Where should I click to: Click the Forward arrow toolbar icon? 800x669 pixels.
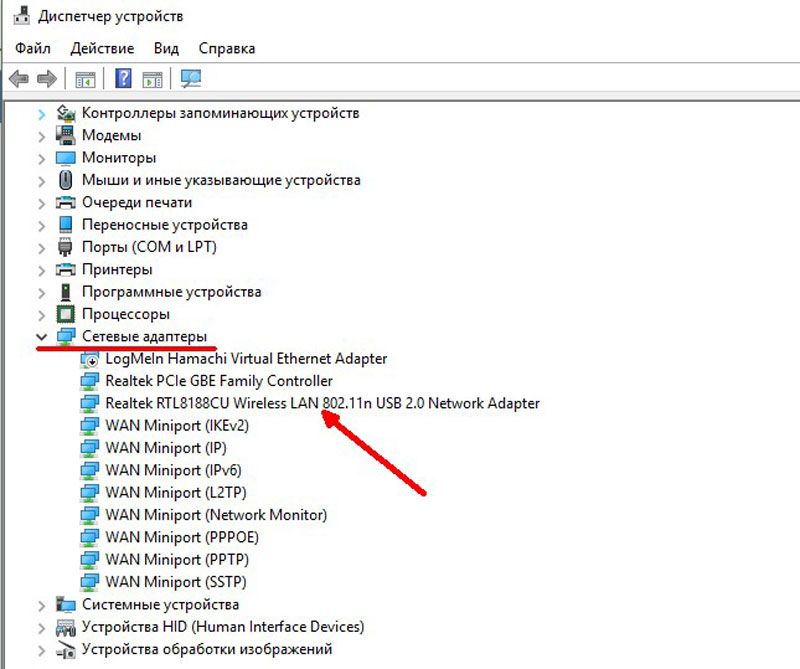(x=47, y=79)
